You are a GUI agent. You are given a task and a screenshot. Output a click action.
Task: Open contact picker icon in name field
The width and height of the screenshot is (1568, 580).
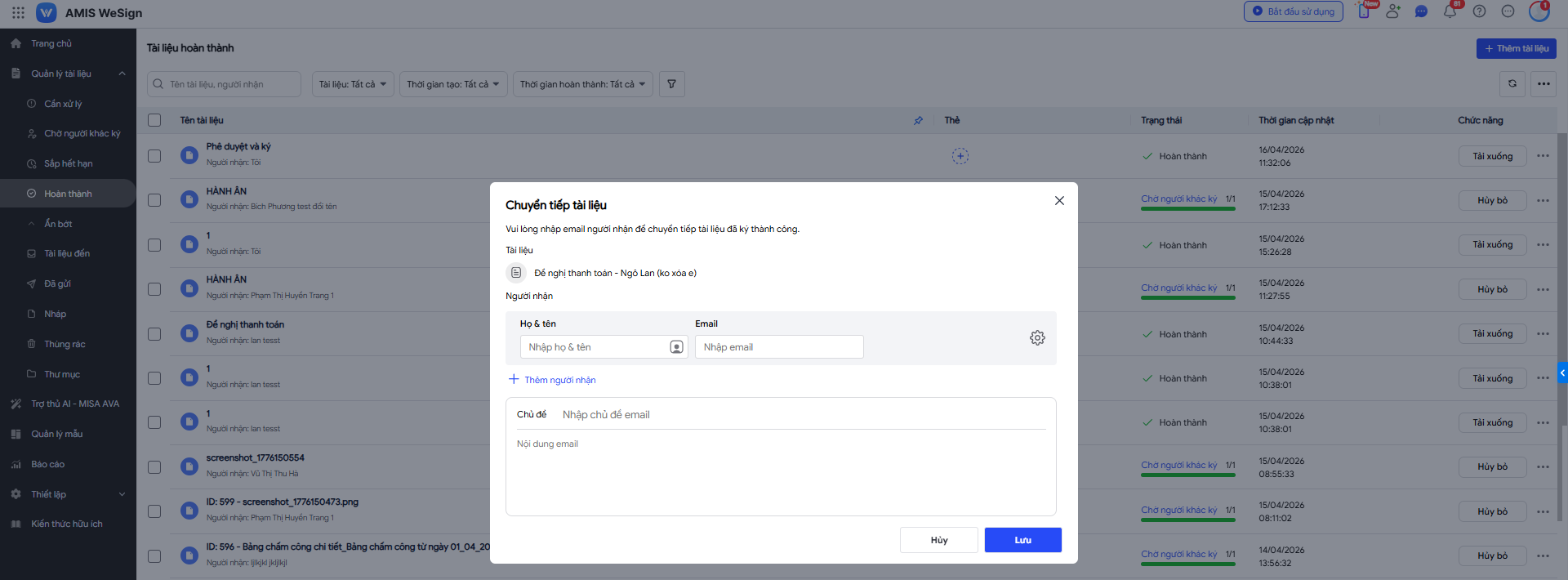click(x=676, y=347)
